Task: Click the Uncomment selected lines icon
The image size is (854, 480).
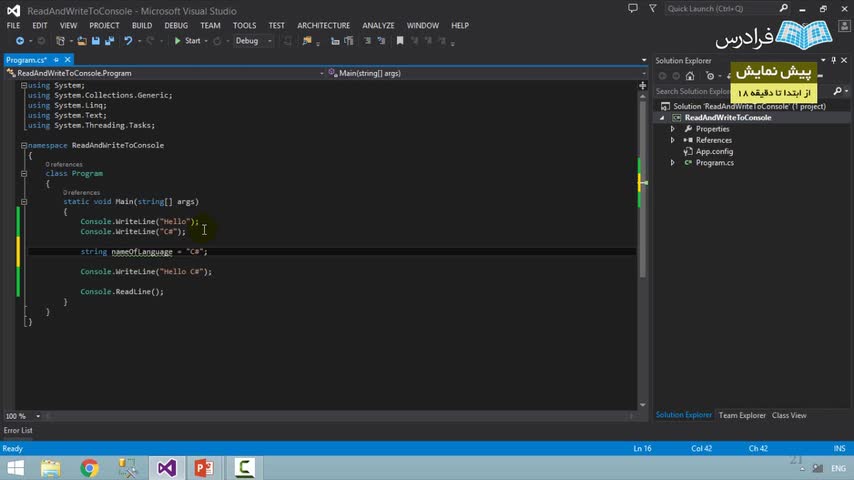Action: click(x=381, y=41)
